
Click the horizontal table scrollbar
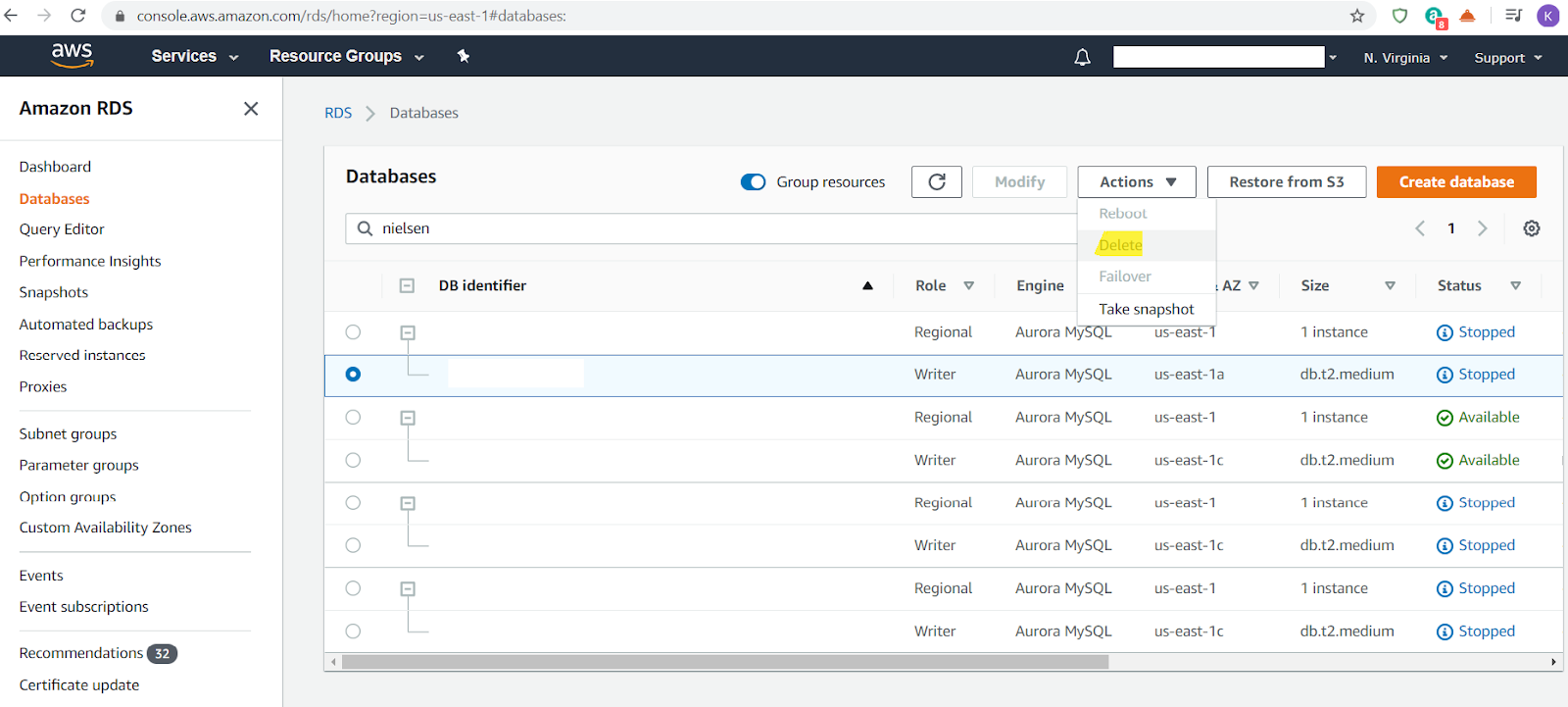725,662
